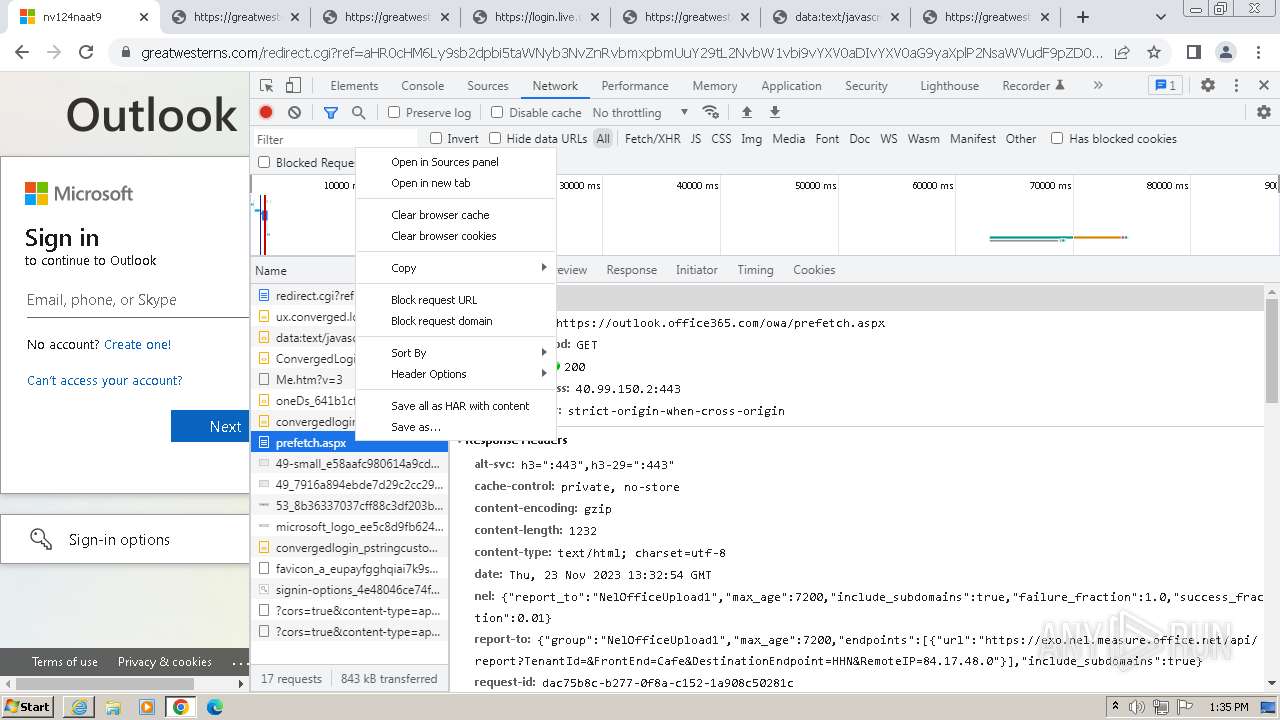Viewport: 1280px width, 720px height.
Task: Filter requests by Fetch/XHR
Action: pos(652,139)
